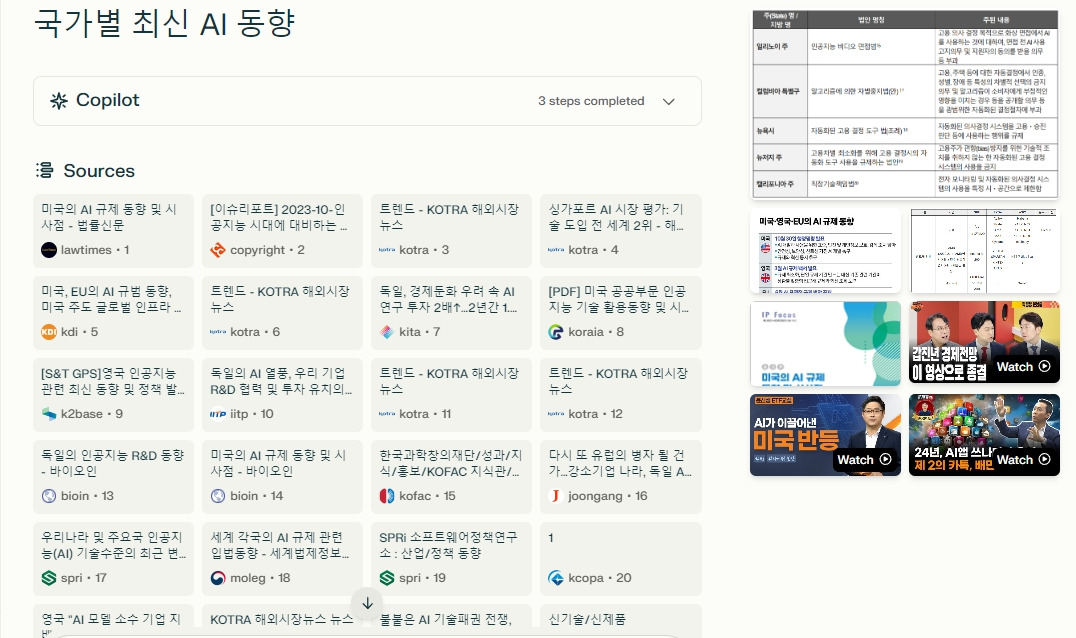Open the 독일, 경제둔화 우려 속 AI card
The height and width of the screenshot is (638, 1076).
pyautogui.click(x=451, y=313)
